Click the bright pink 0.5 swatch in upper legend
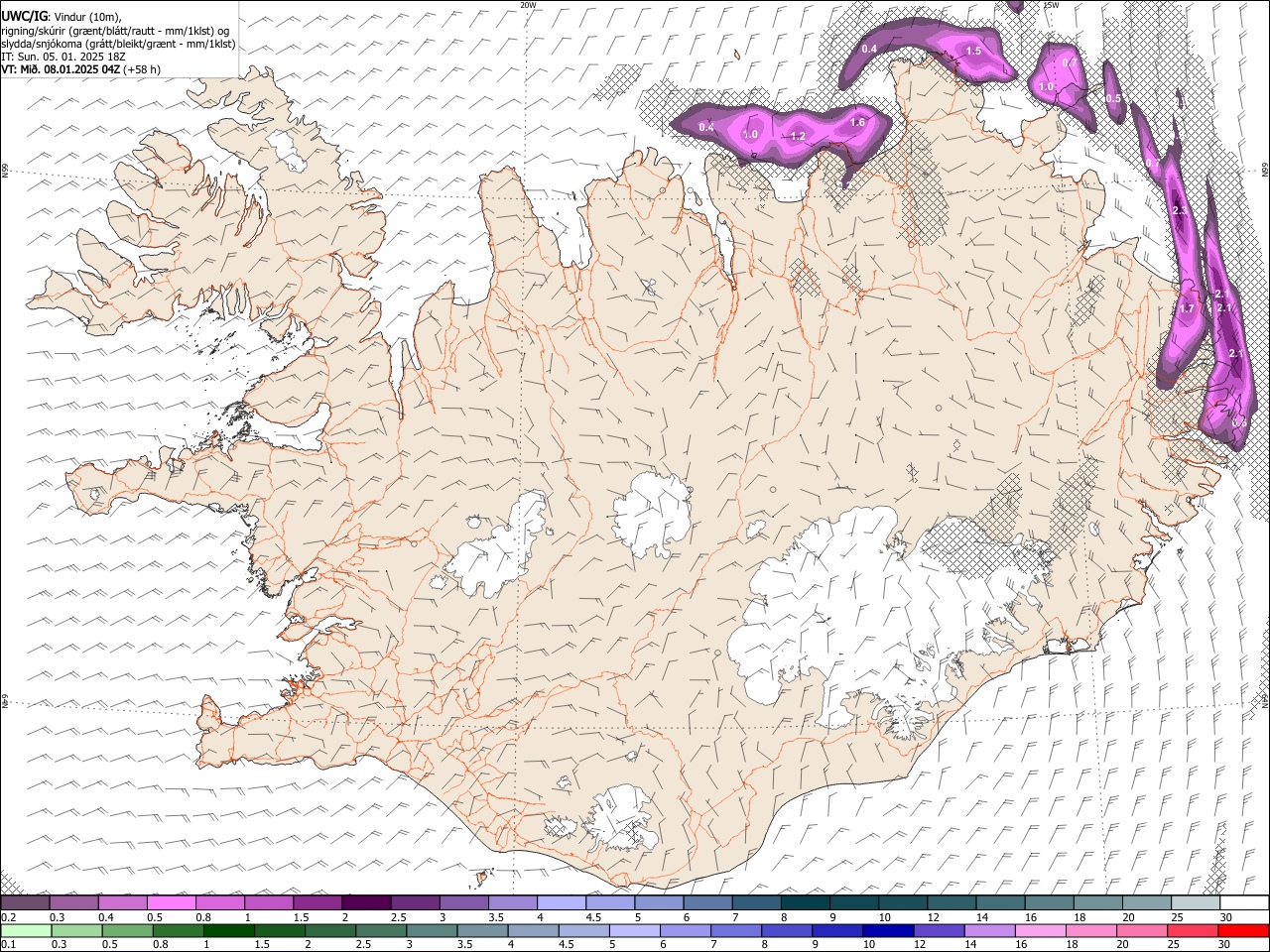The image size is (1270, 952). click(x=171, y=902)
